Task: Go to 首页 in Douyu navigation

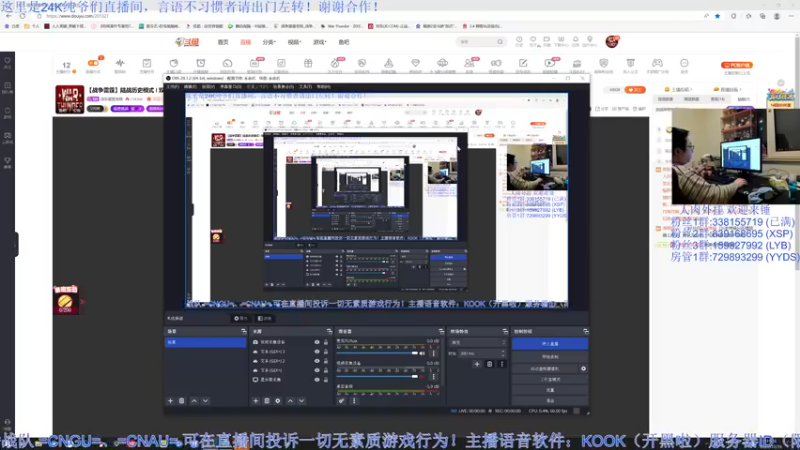Action: (x=223, y=42)
